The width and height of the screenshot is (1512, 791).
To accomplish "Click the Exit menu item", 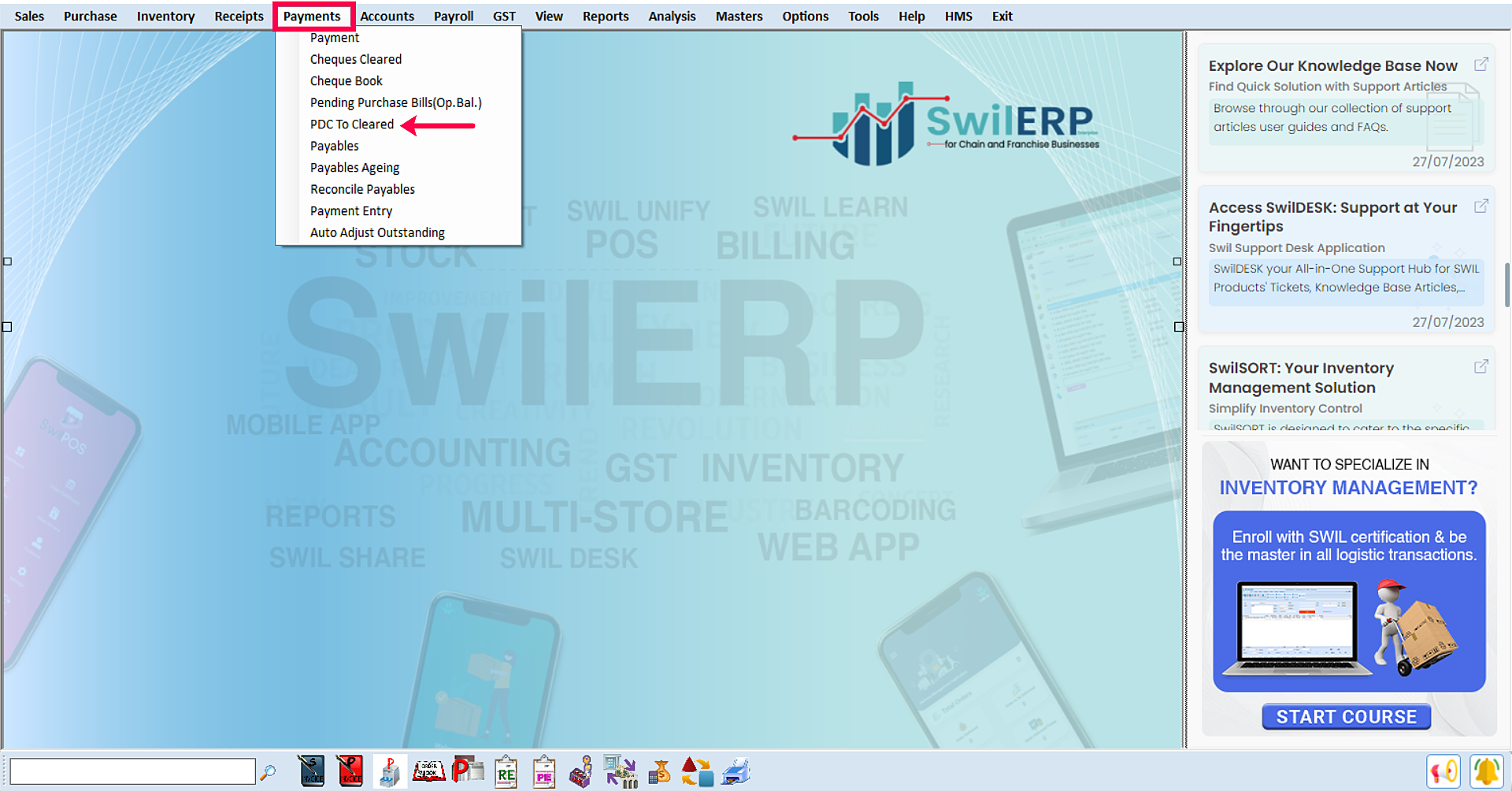I will pos(1002,16).
